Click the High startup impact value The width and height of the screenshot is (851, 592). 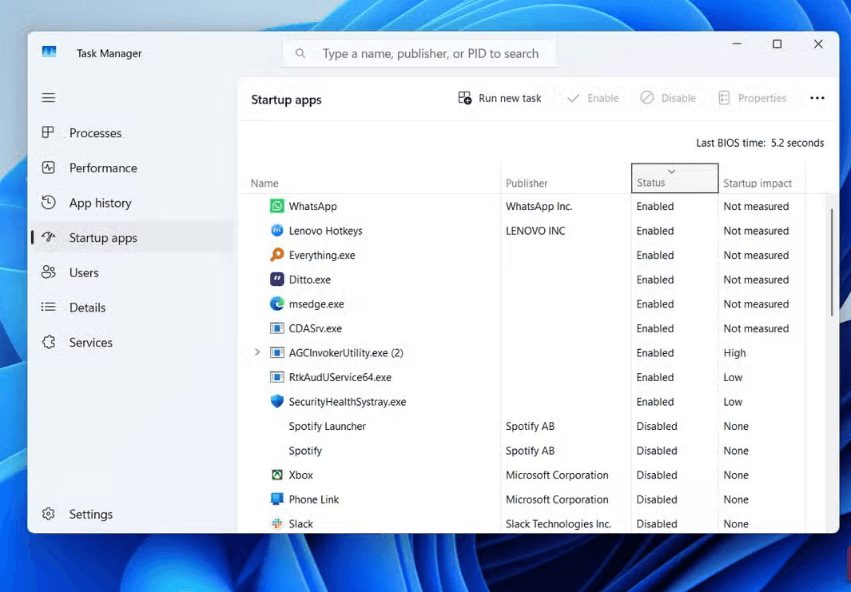[734, 353]
